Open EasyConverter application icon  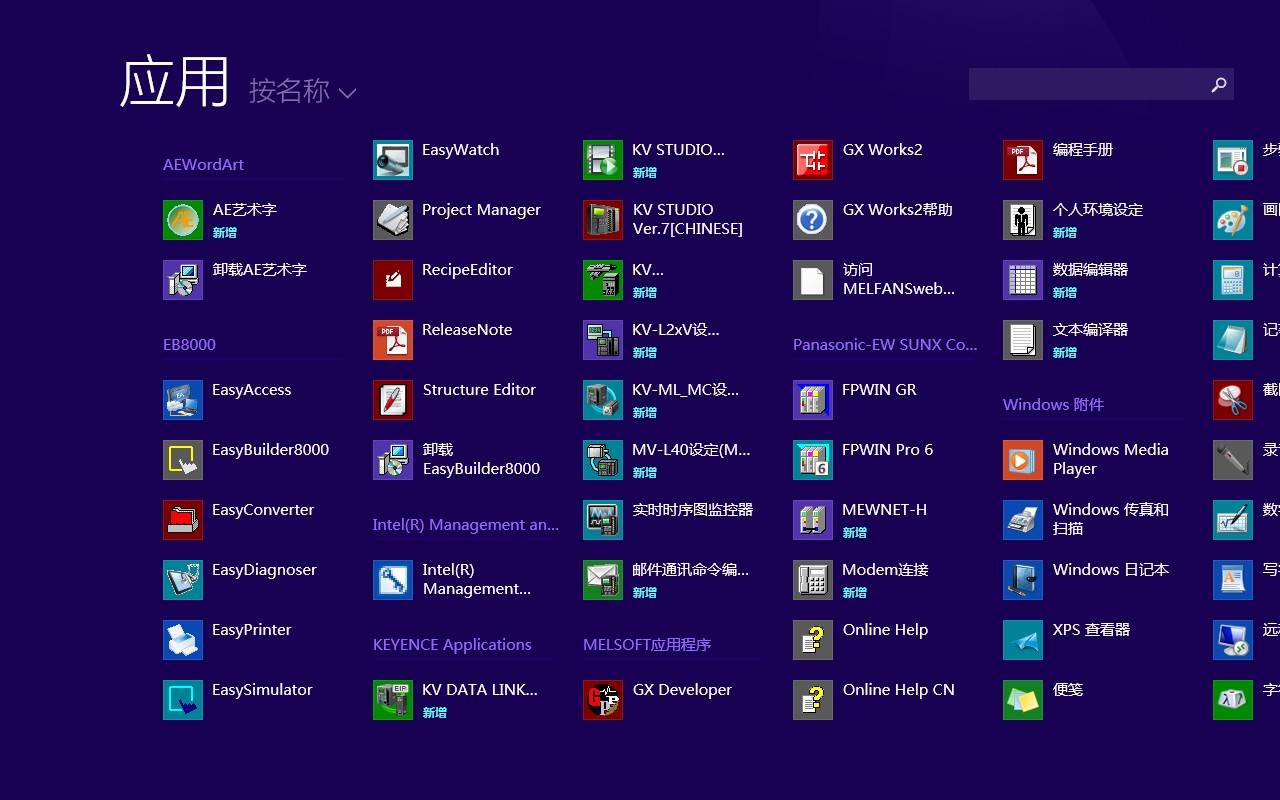(183, 520)
